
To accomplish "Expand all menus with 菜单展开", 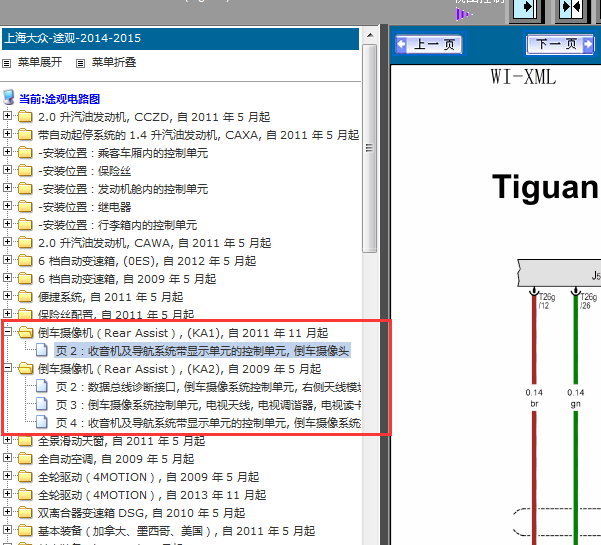I will tap(40, 62).
